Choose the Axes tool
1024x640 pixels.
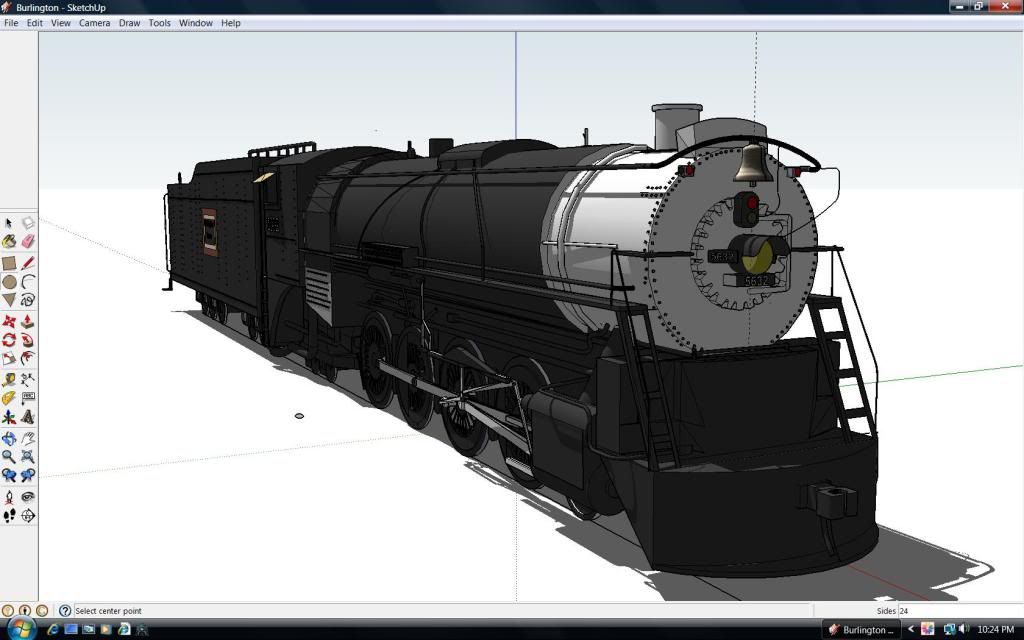tap(8, 417)
